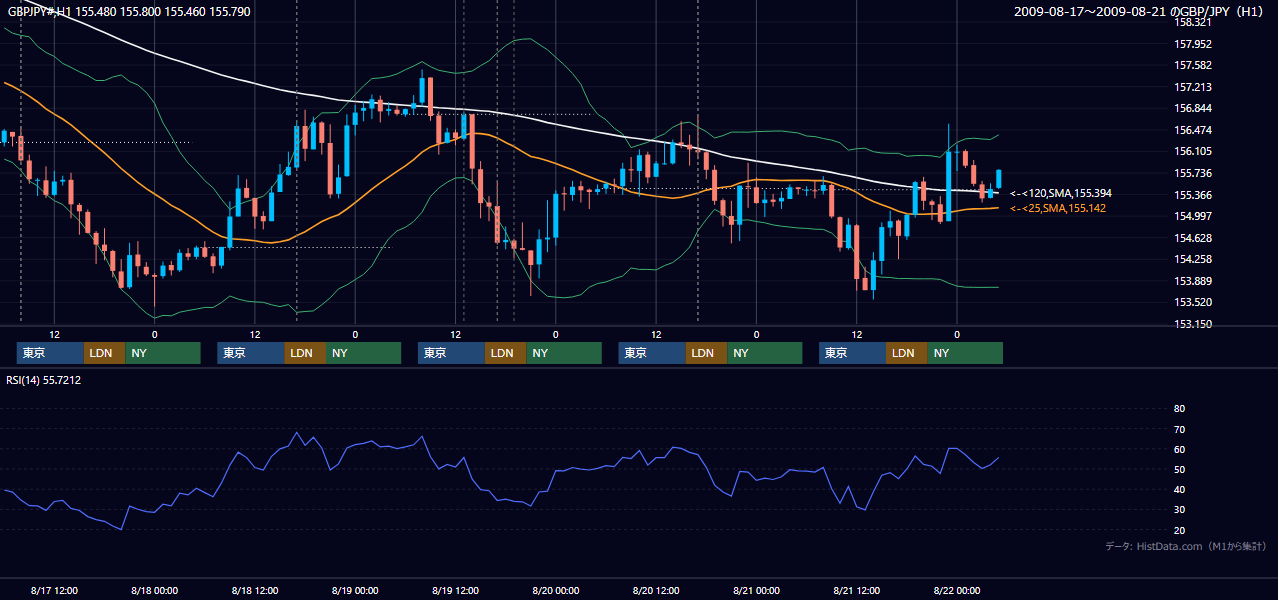Select the LDN block in the 8/21 session bar

[x=907, y=353]
